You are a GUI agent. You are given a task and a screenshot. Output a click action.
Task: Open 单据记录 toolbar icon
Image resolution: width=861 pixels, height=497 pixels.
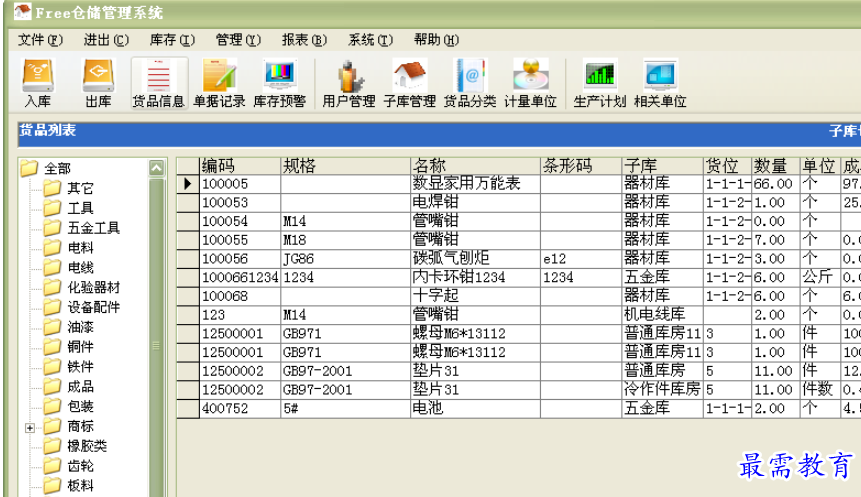point(219,82)
